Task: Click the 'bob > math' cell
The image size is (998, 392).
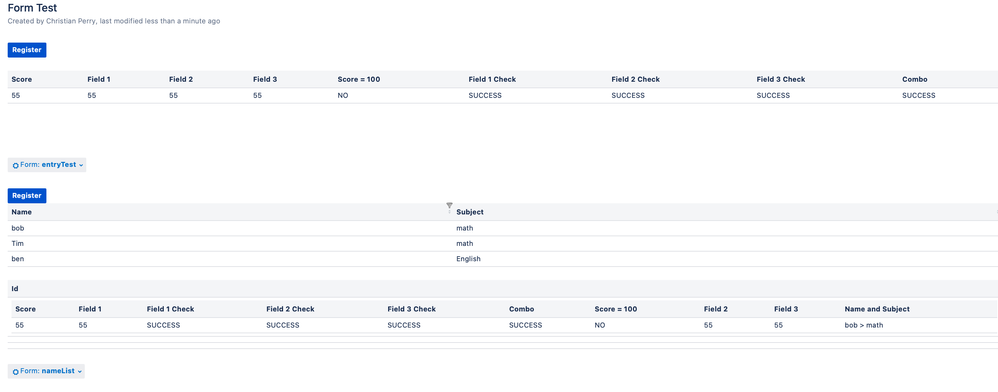Action: coord(864,325)
